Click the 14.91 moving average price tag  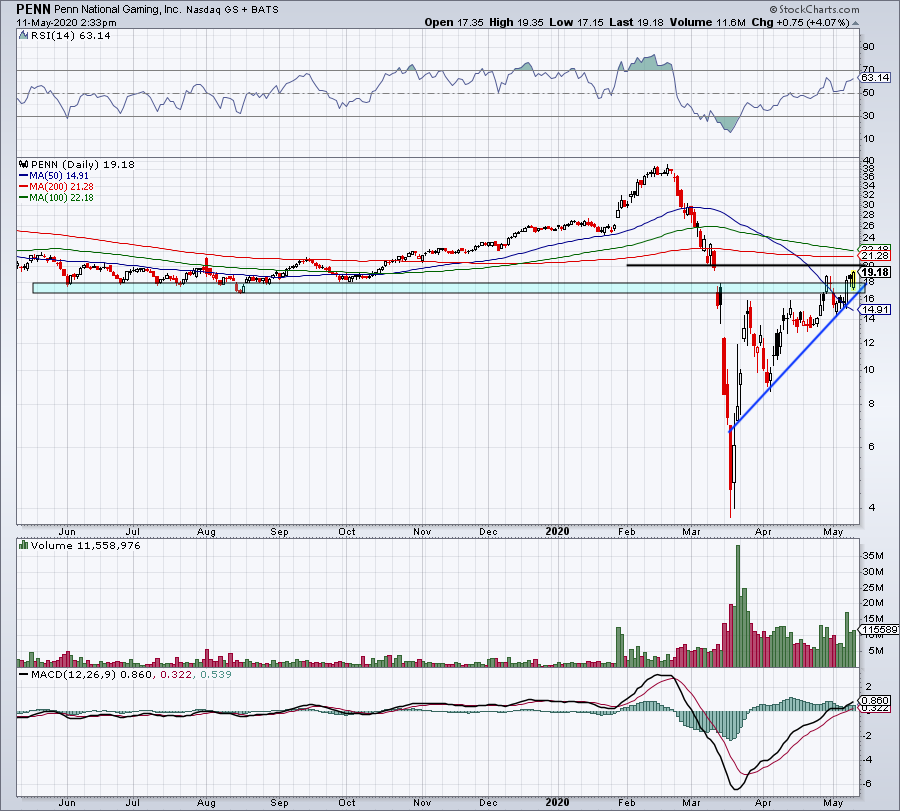874,309
